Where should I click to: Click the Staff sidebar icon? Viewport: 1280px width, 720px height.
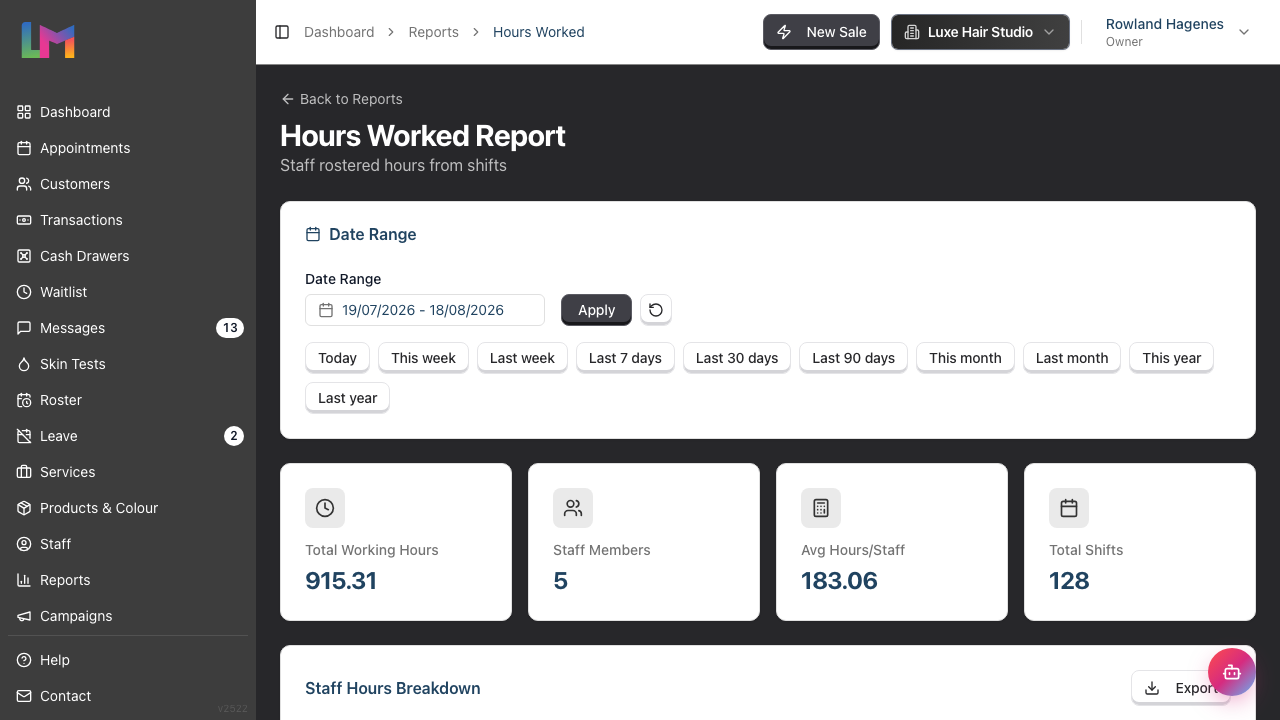pos(24,544)
